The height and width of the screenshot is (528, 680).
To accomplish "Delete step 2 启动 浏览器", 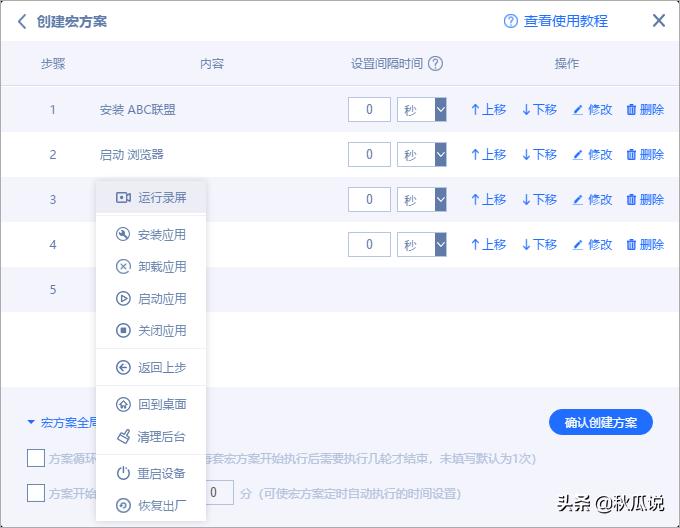I will [645, 155].
